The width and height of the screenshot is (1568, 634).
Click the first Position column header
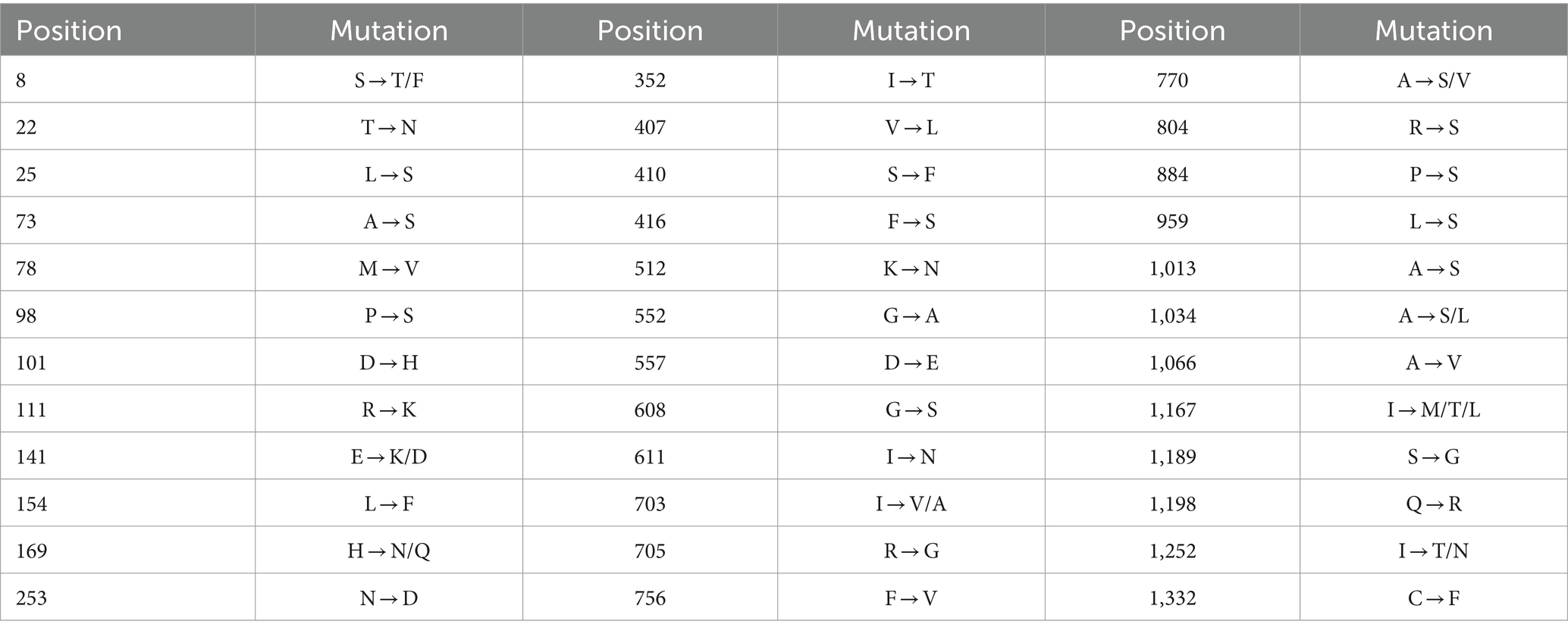click(x=127, y=30)
